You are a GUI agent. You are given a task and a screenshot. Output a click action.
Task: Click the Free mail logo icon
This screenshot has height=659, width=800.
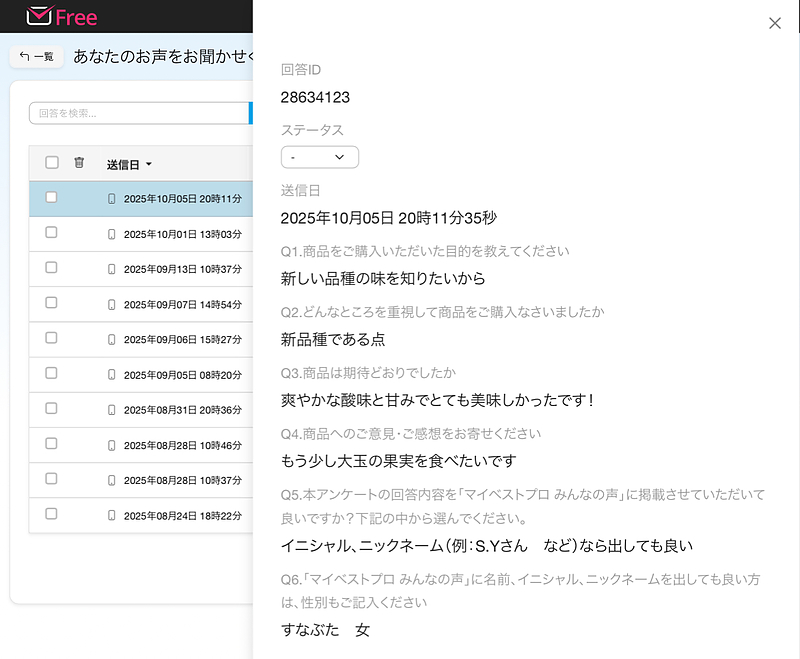[x=39, y=16]
